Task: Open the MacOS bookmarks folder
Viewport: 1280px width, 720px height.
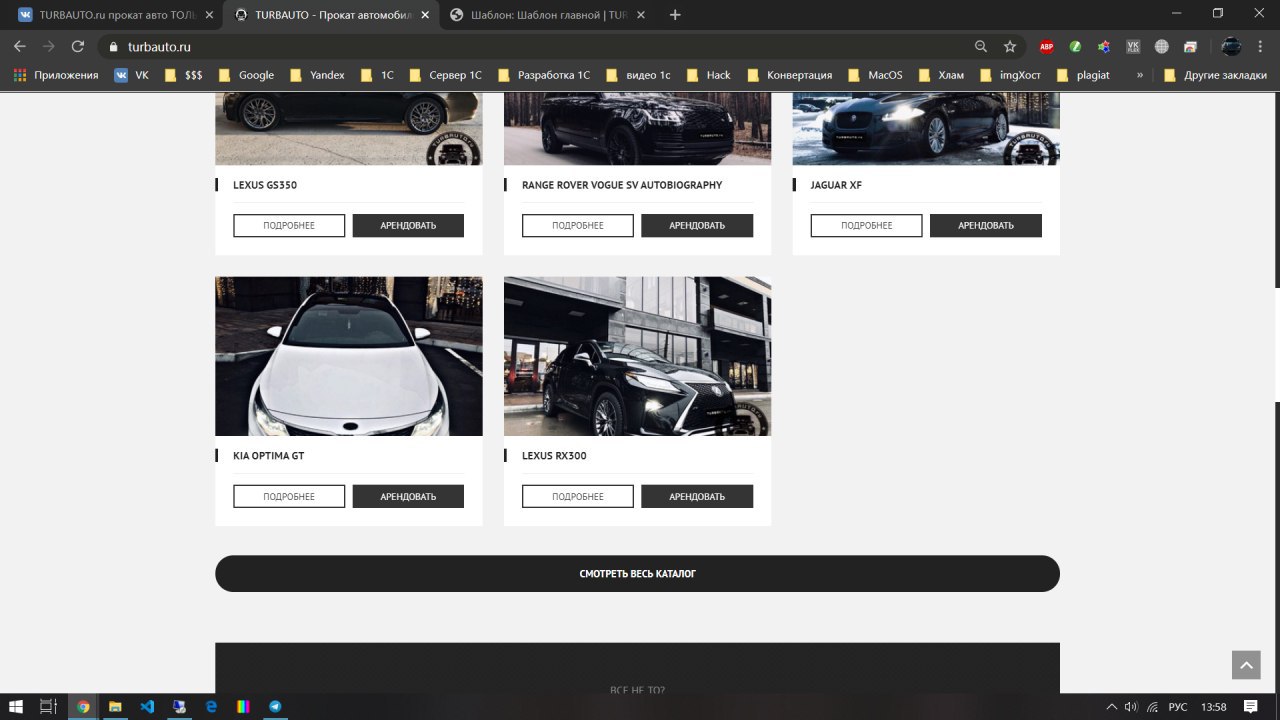Action: (x=874, y=75)
